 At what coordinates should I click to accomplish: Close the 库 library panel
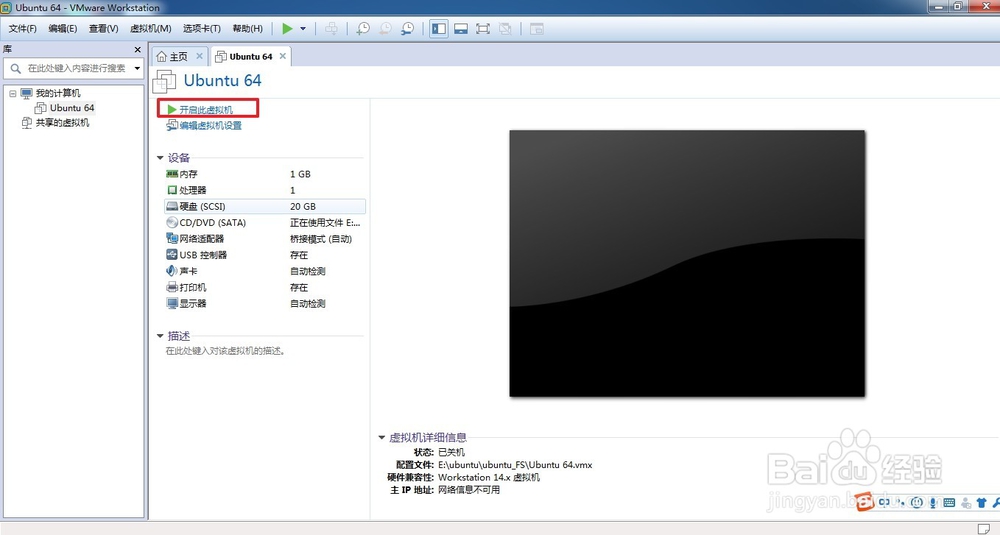click(137, 50)
